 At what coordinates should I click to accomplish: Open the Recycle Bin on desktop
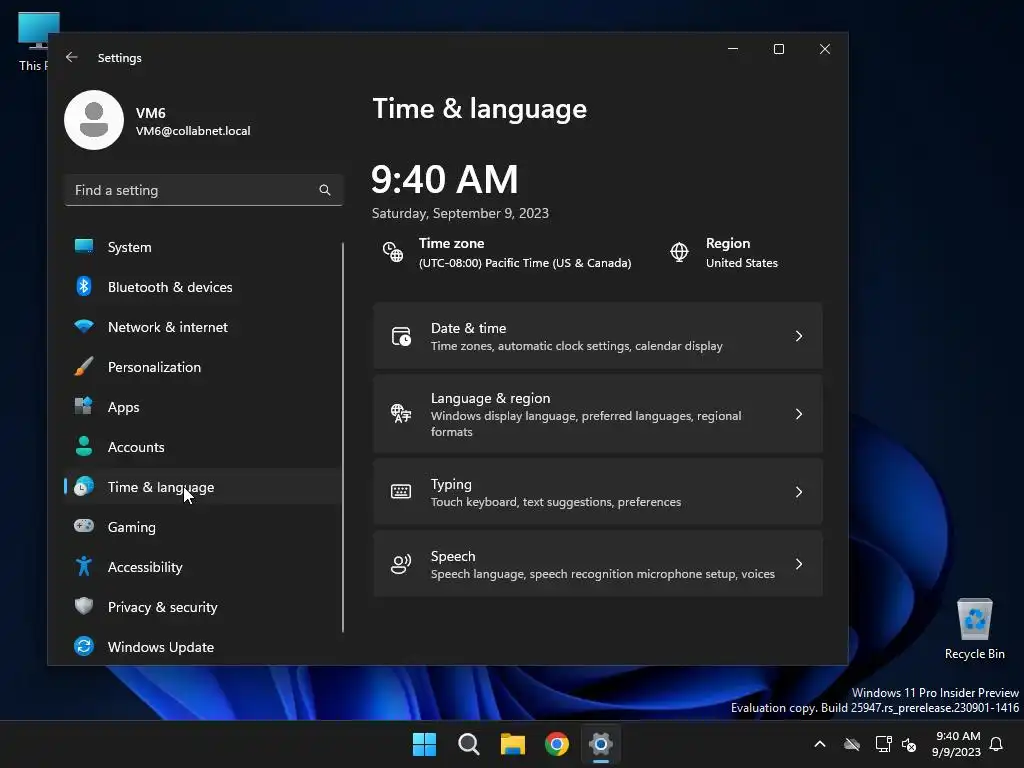[x=974, y=628]
